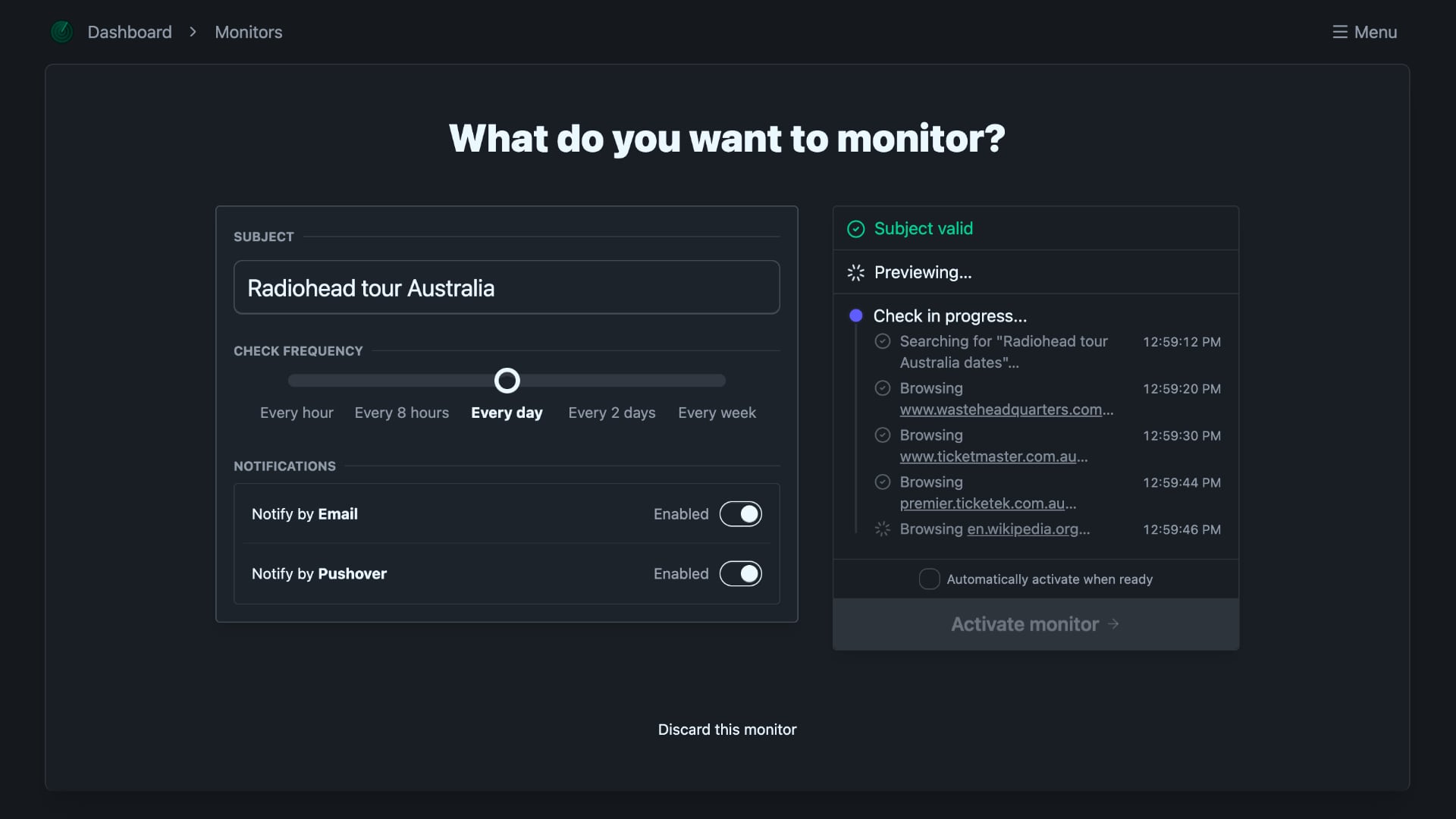Go to Dashboard via breadcrumb
Viewport: 1456px width, 819px height.
click(x=130, y=32)
